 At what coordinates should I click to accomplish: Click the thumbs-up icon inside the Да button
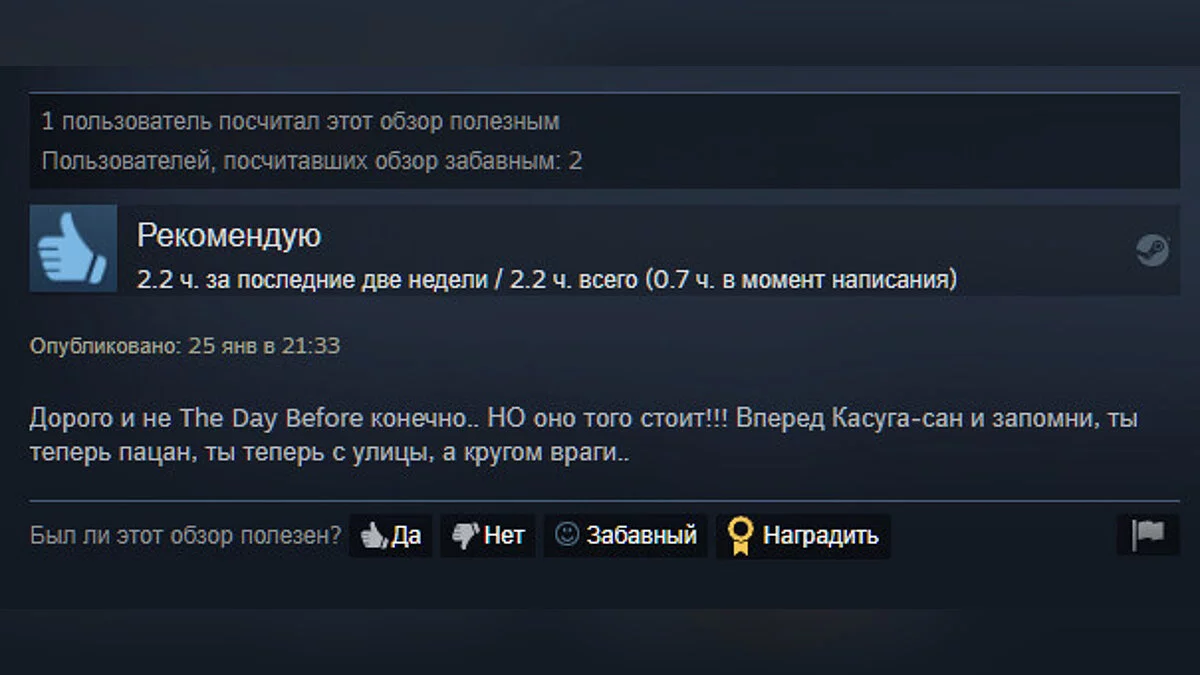pos(373,536)
